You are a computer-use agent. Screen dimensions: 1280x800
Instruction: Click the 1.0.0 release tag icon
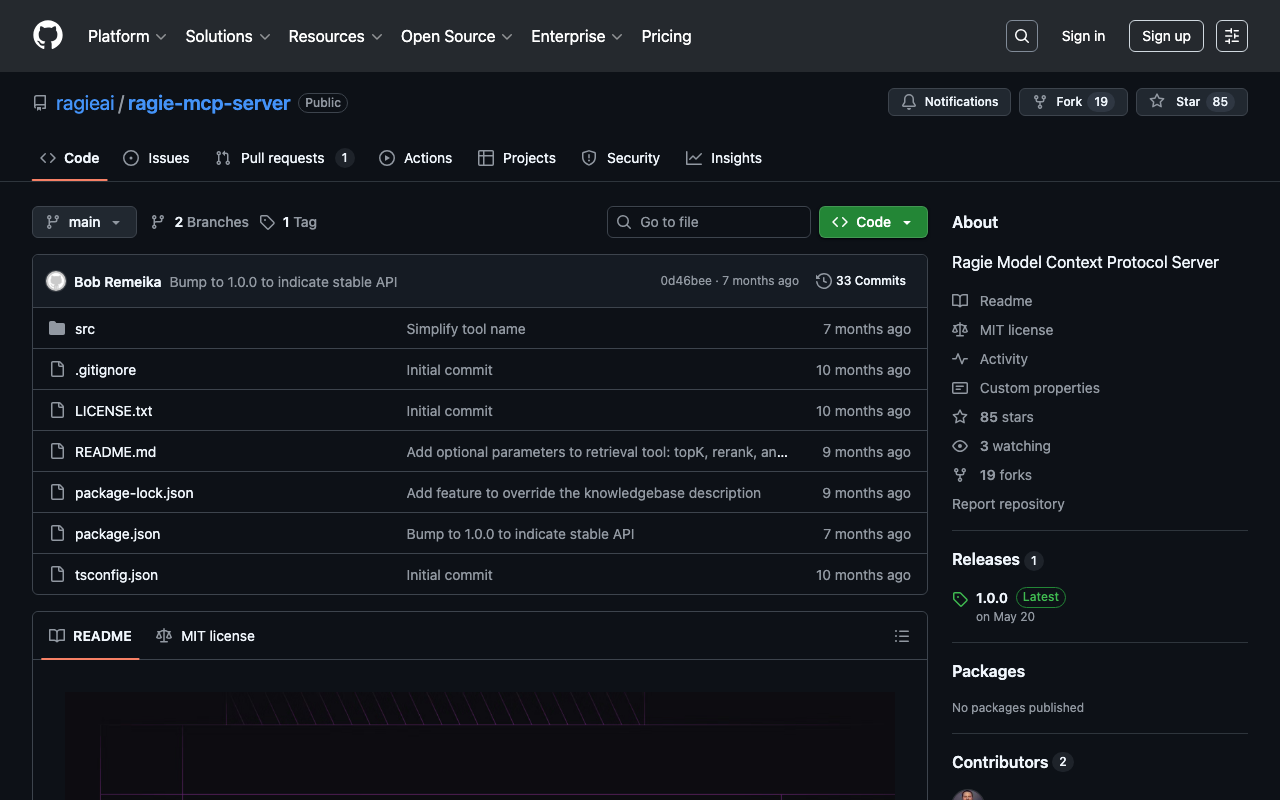[960, 599]
